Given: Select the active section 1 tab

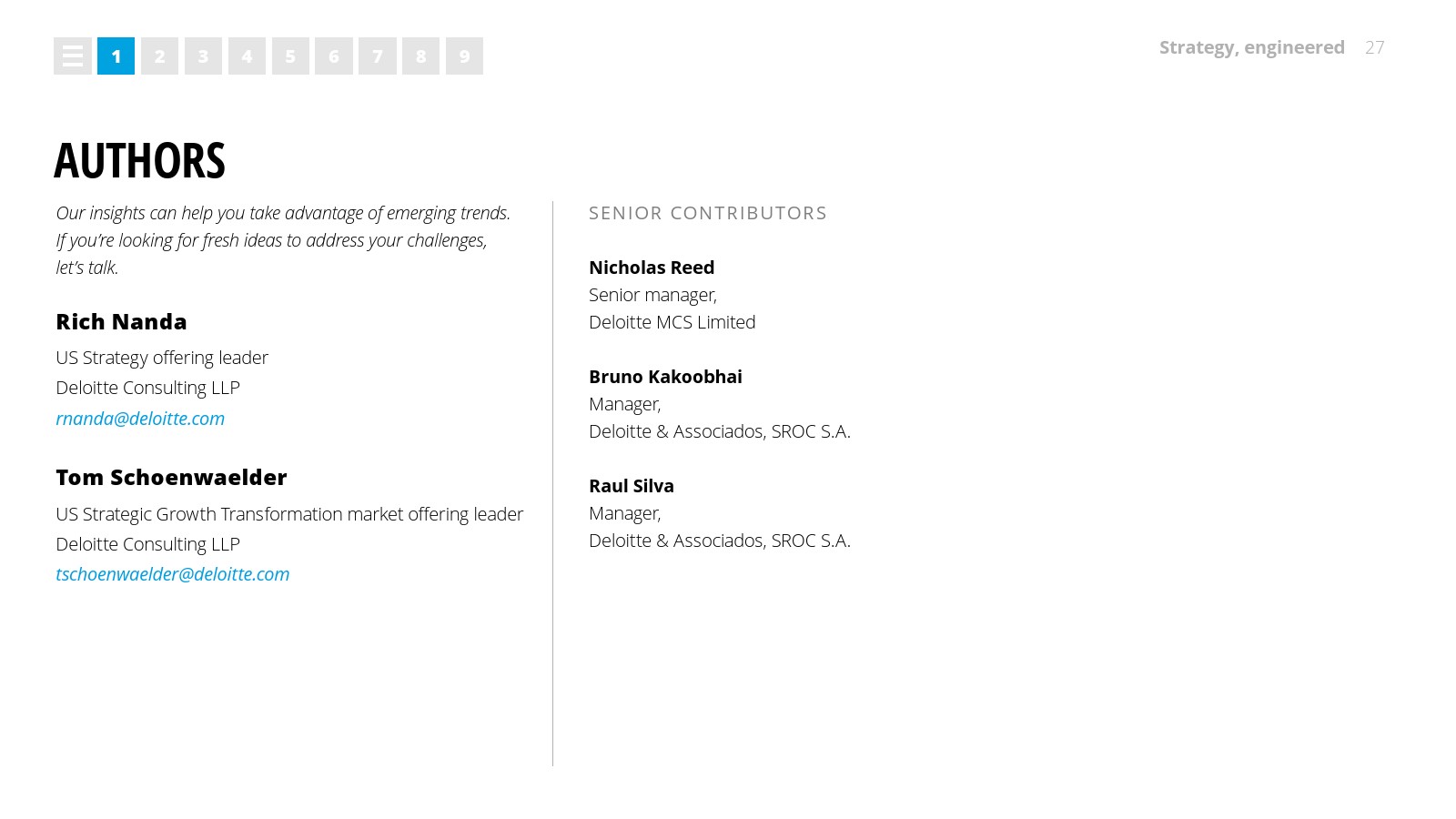Looking at the screenshot, I should point(116,56).
